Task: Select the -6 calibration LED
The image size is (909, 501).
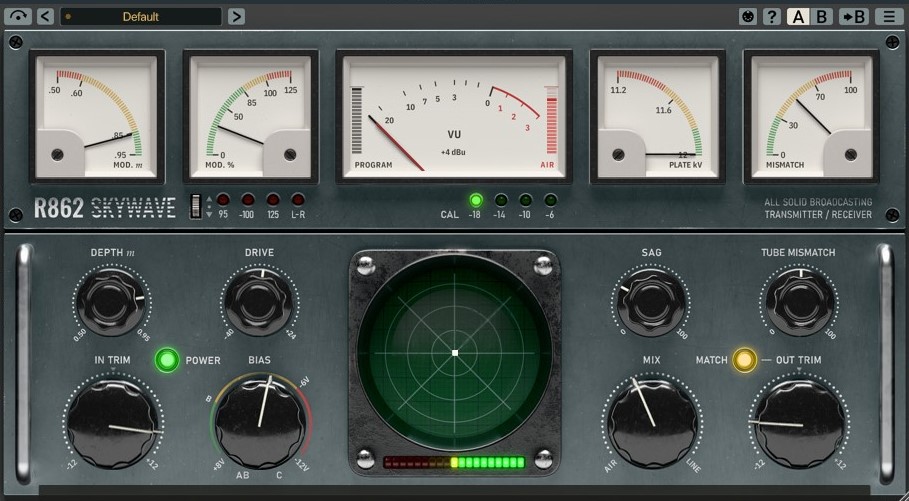Action: coord(551,201)
